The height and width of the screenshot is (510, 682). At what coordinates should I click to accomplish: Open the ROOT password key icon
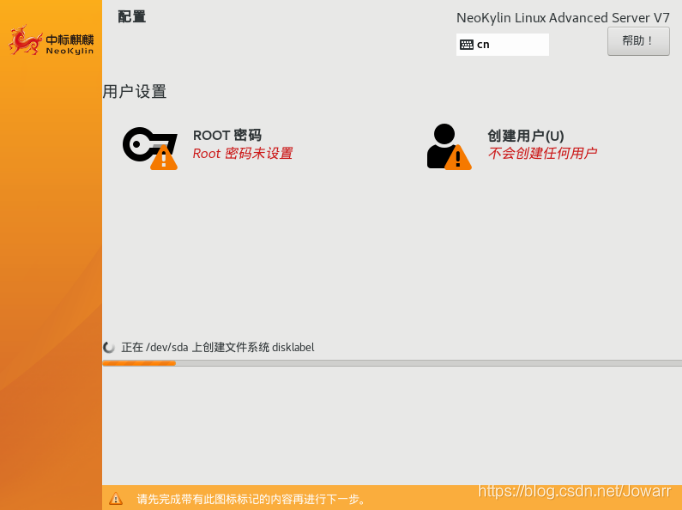[150, 148]
